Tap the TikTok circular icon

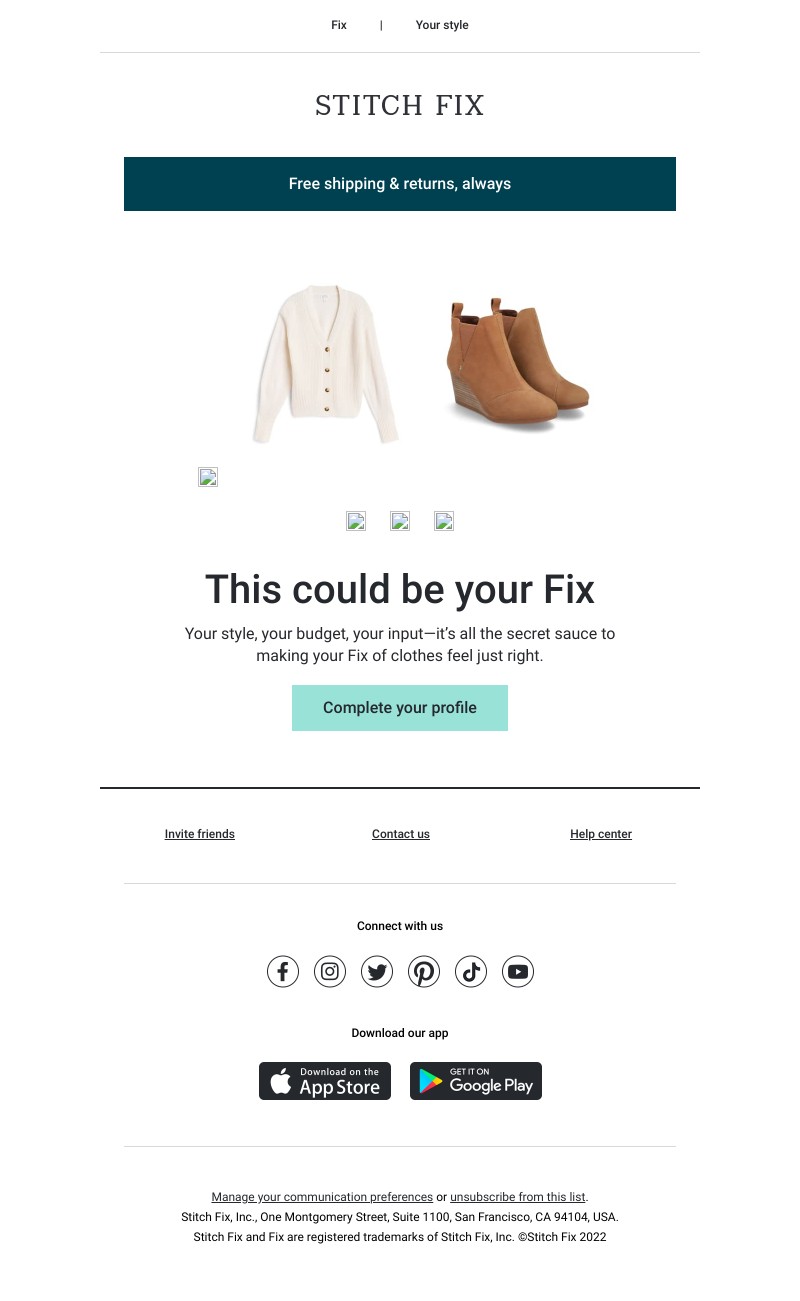[x=471, y=971]
